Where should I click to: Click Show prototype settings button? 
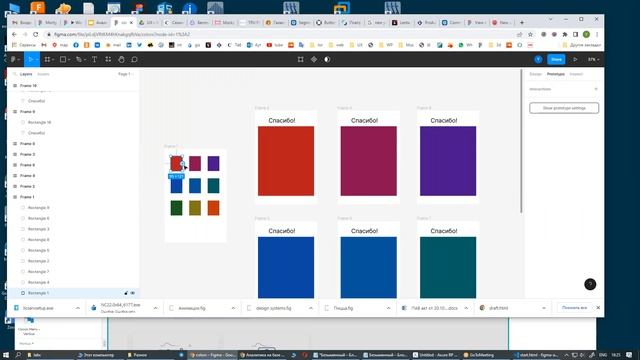pos(564,108)
